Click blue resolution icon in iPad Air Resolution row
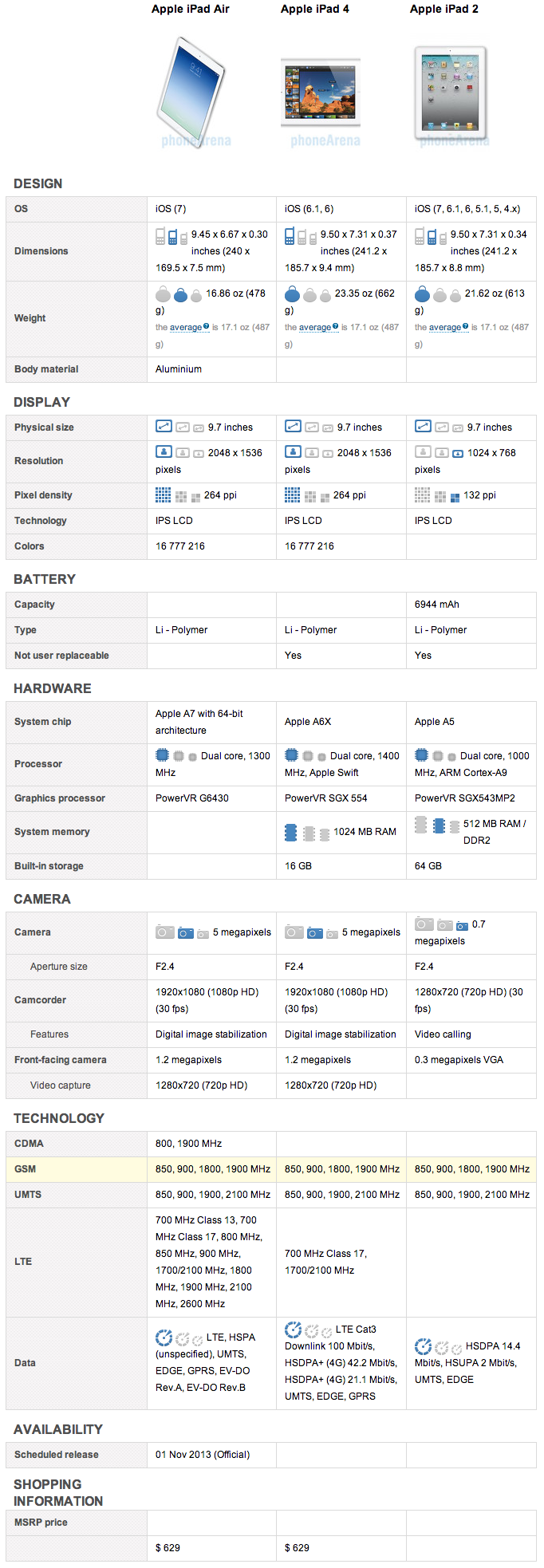Screen dimensions: 544x1568 click(x=164, y=451)
